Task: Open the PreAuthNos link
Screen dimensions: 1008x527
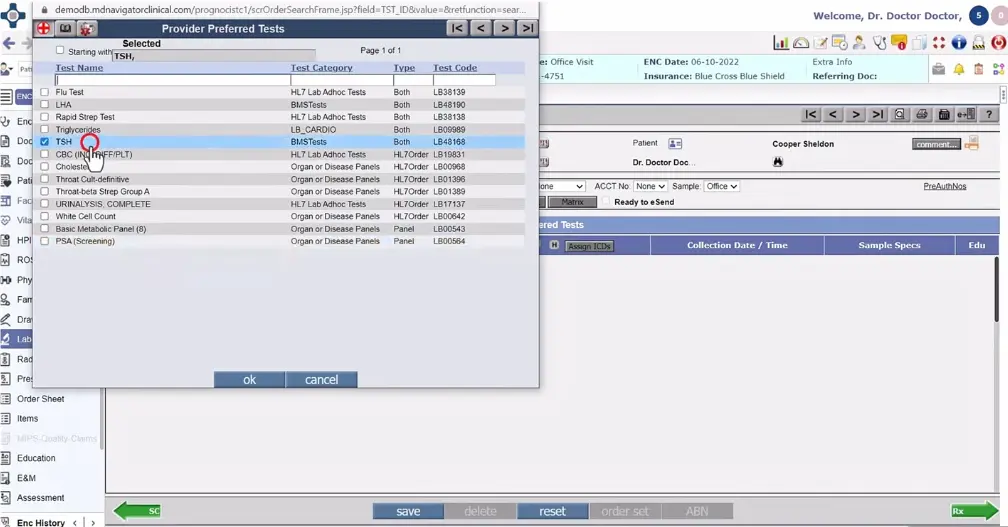Action: point(944,186)
